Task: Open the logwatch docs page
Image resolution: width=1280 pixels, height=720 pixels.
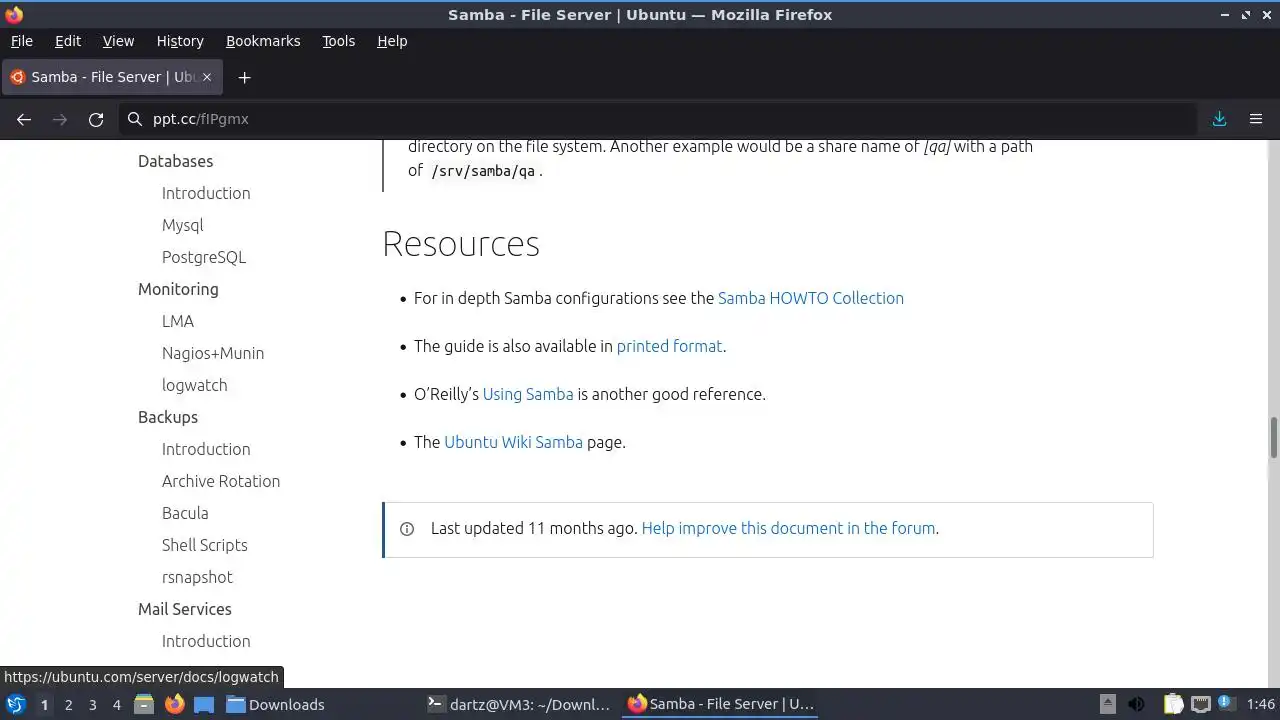Action: tap(194, 385)
